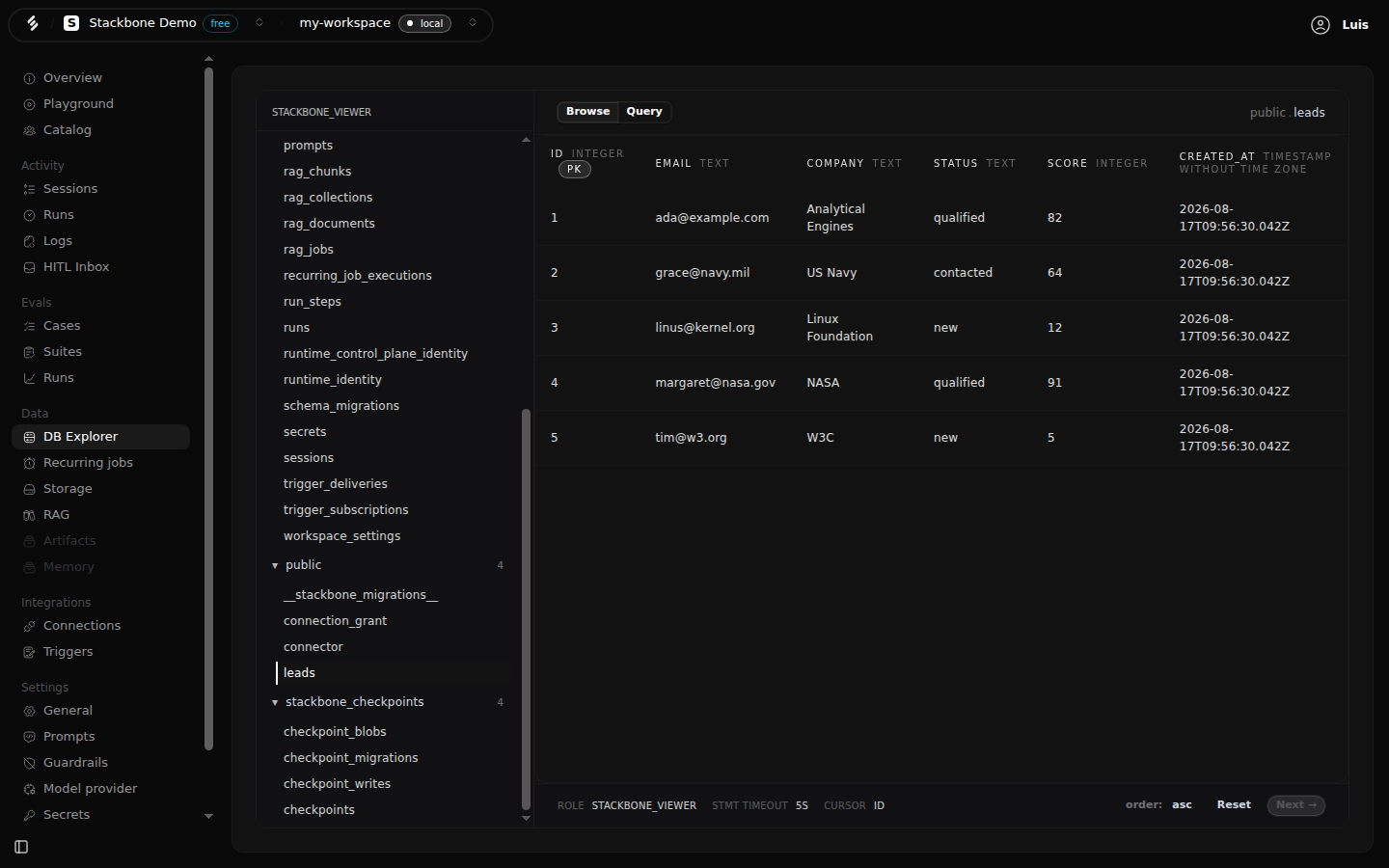Click the Overview icon in sidebar
This screenshot has height=868, width=1389.
click(29, 78)
